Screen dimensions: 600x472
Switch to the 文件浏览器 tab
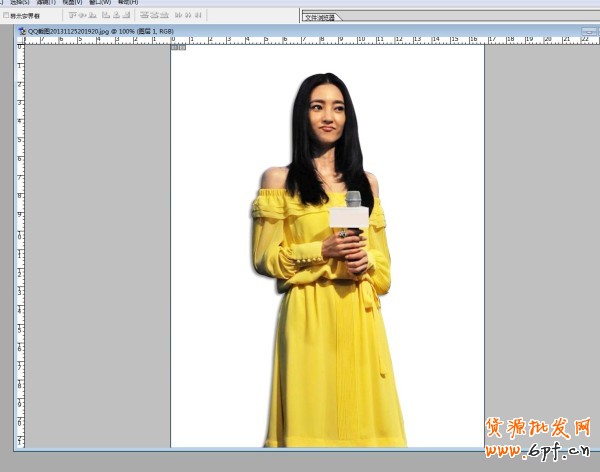(x=322, y=17)
